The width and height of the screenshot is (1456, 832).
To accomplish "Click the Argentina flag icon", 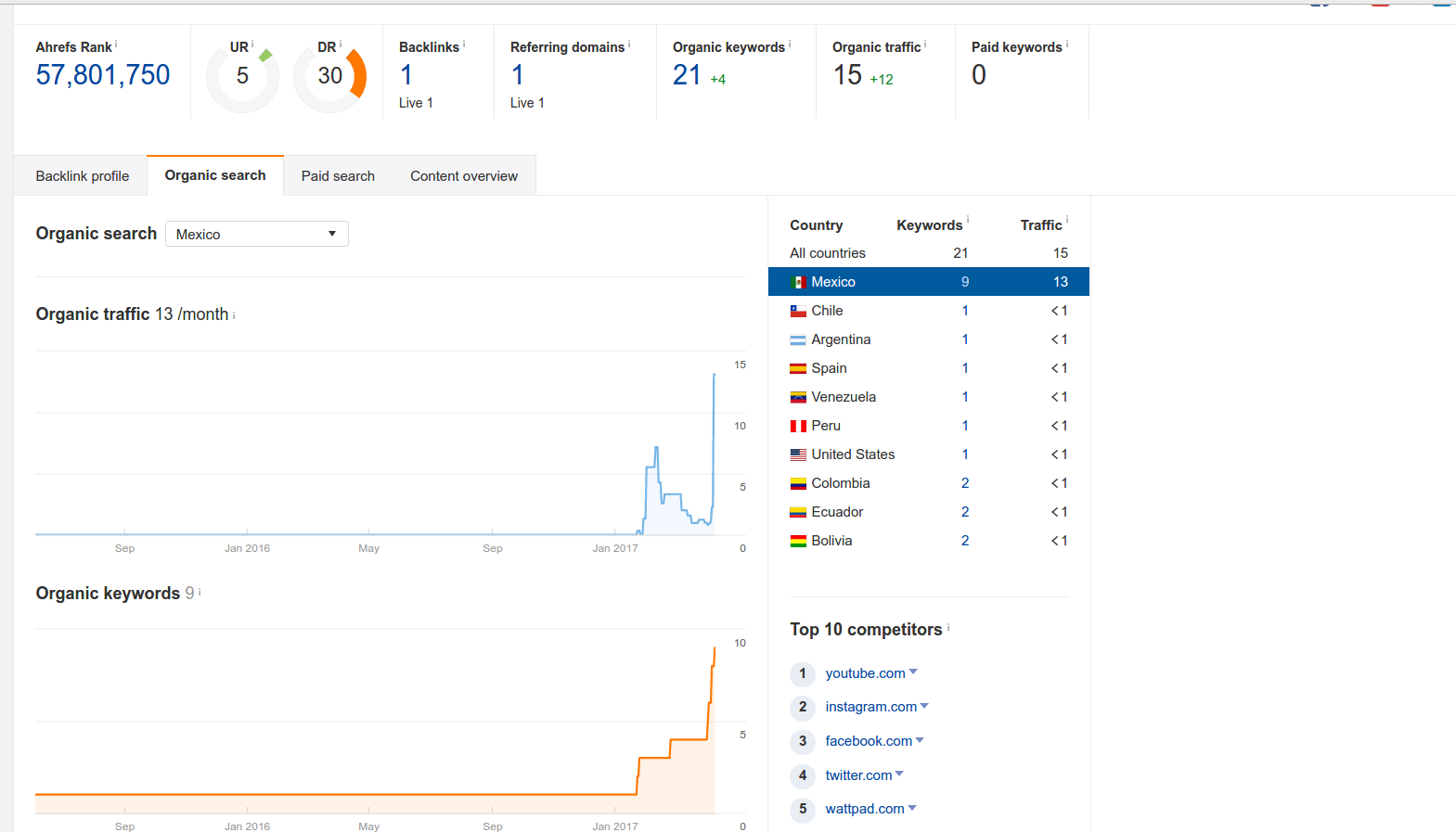I will click(x=798, y=339).
